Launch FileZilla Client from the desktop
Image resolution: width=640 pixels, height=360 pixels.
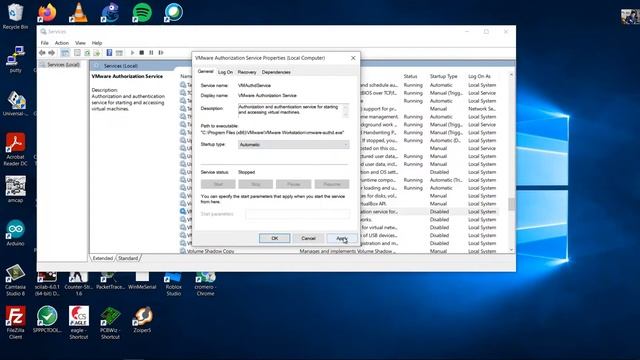tap(16, 322)
